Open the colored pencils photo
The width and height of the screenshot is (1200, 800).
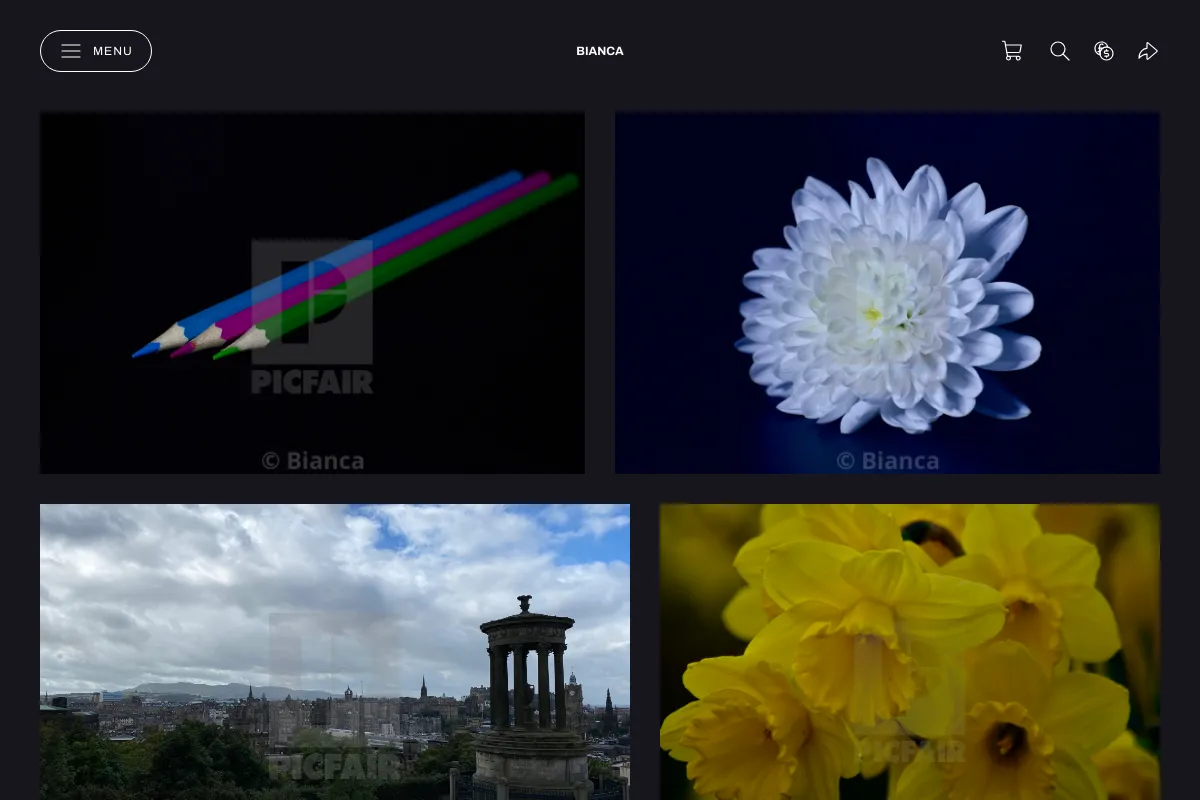[312, 292]
